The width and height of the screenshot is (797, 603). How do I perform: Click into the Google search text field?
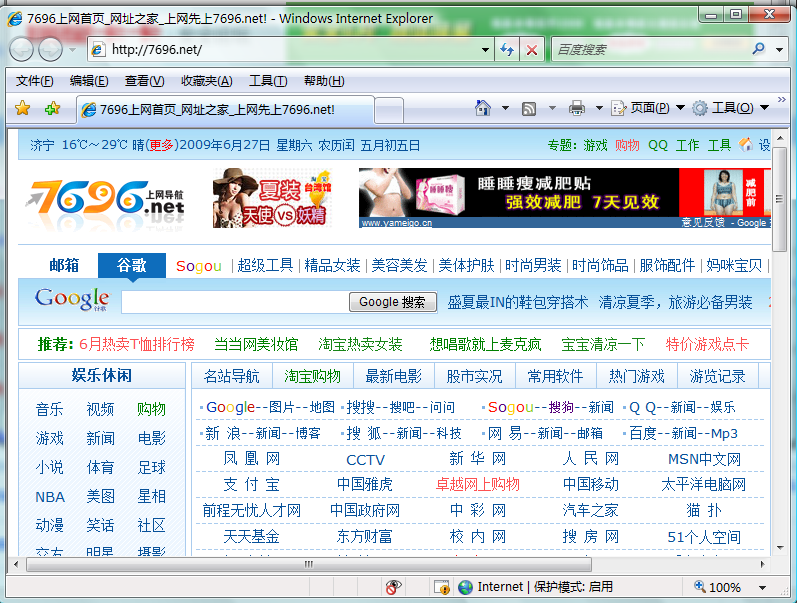click(235, 302)
